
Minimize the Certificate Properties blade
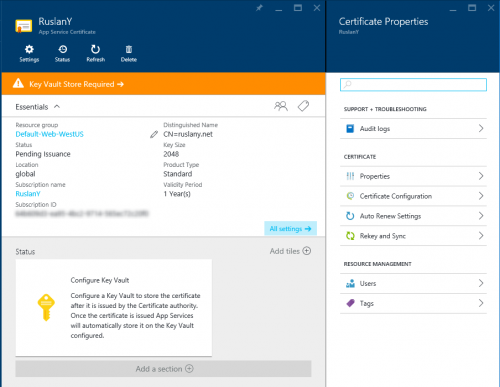[x=453, y=10]
